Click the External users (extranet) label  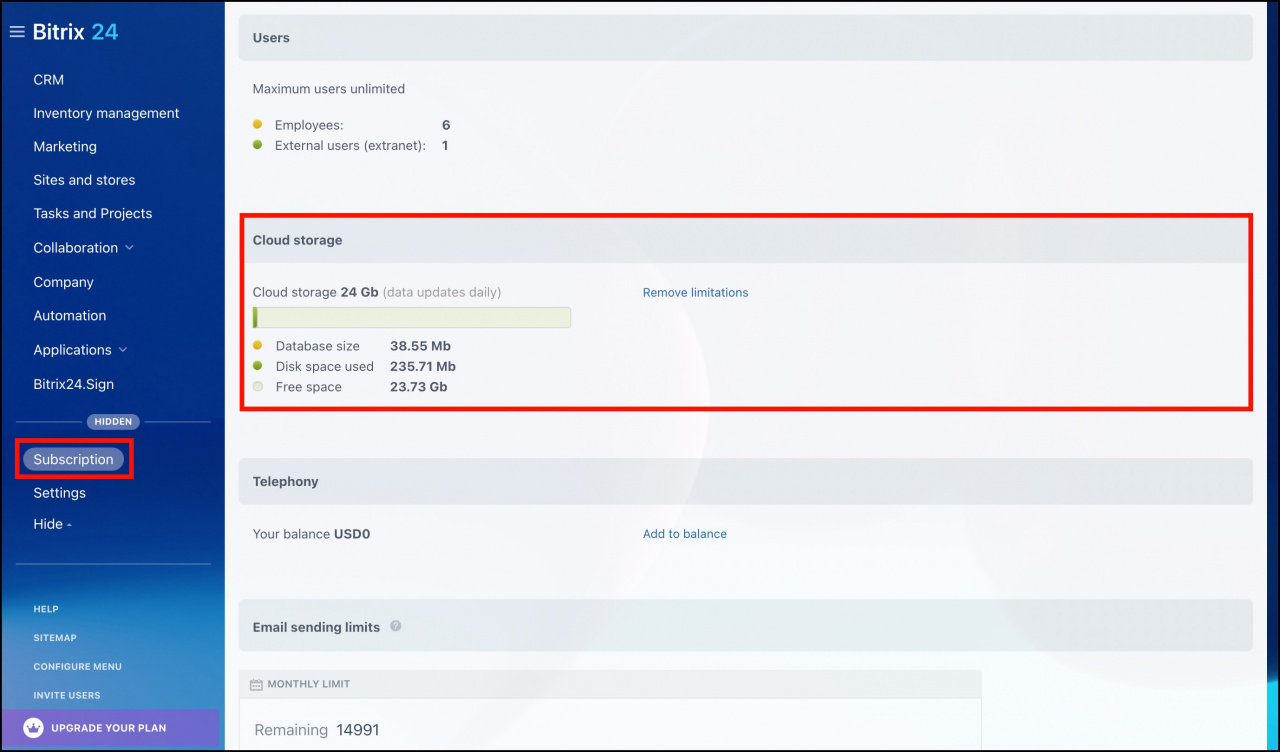click(x=350, y=146)
